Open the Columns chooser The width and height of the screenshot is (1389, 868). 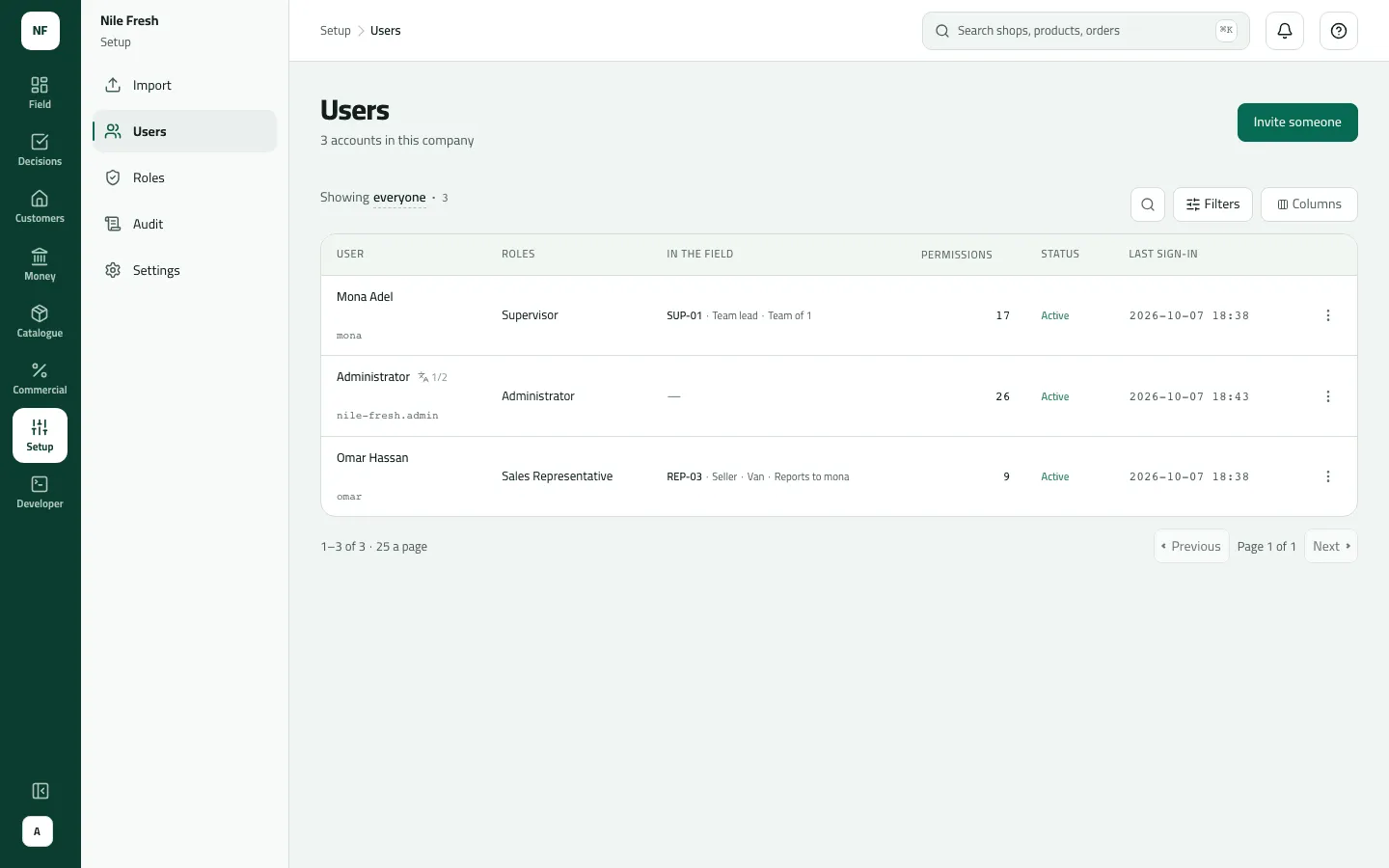pyautogui.click(x=1309, y=204)
